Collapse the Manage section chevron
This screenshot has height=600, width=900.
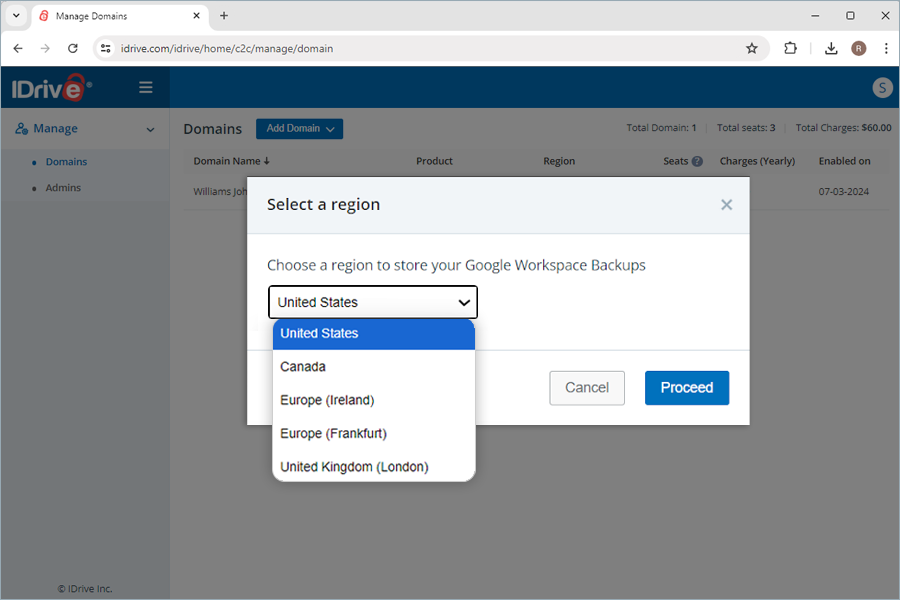(x=151, y=129)
